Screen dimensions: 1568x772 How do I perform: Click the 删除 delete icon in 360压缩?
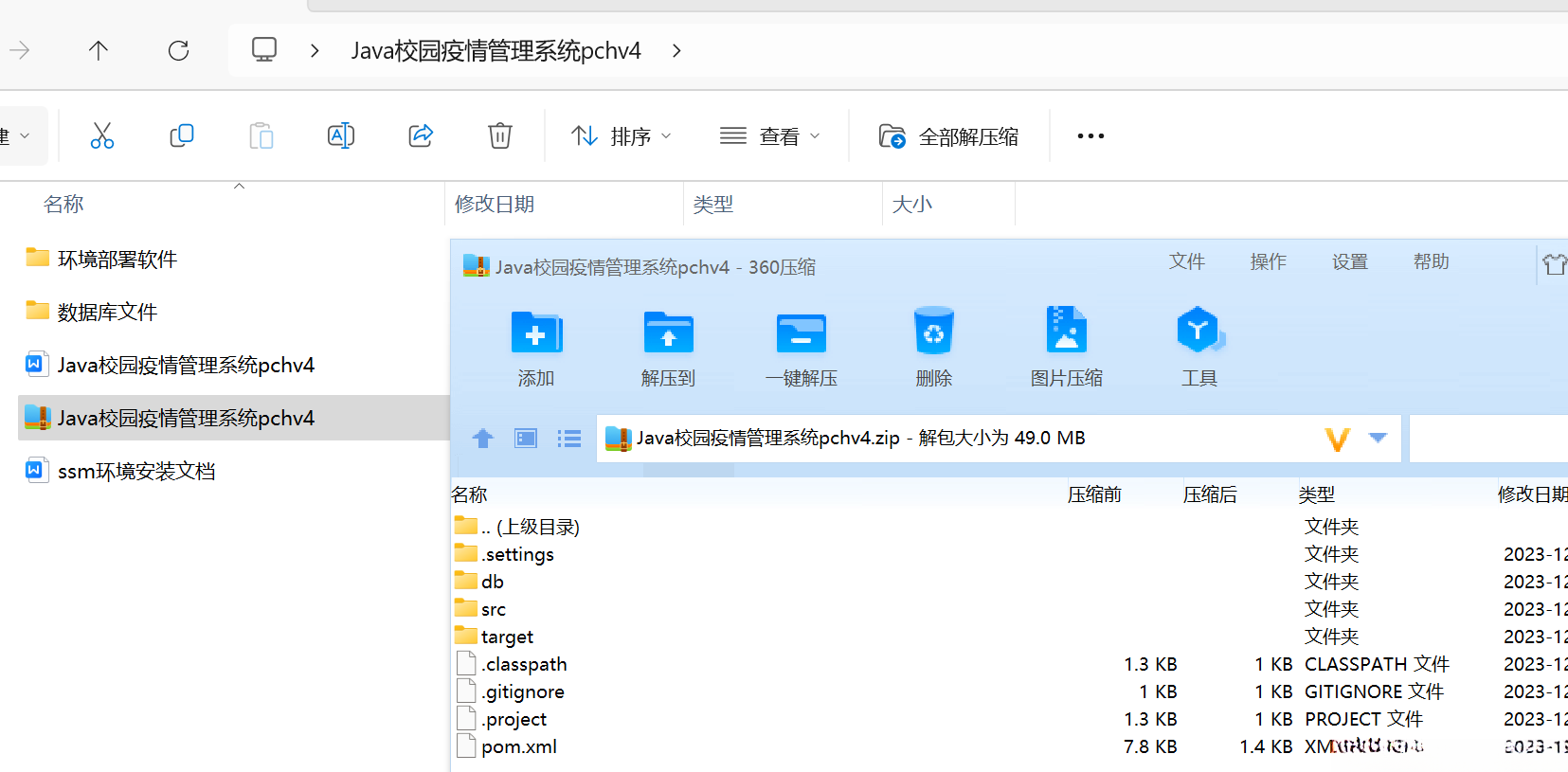933,347
